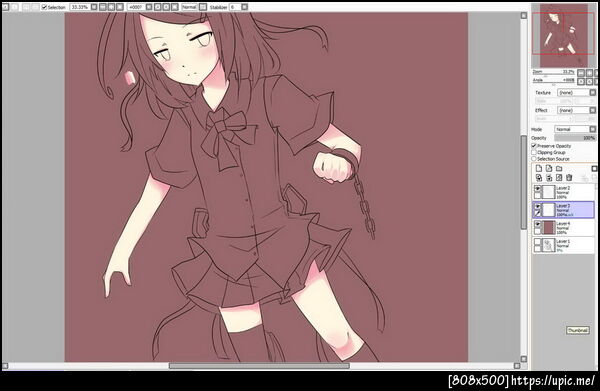Create a new normal layer
Viewport: 600px width, 391px height.
539,168
